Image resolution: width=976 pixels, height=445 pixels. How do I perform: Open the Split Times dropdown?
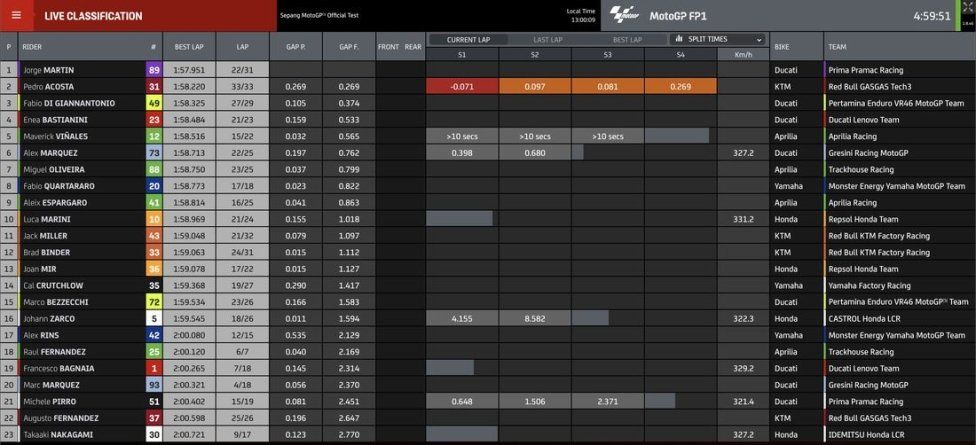click(x=718, y=39)
